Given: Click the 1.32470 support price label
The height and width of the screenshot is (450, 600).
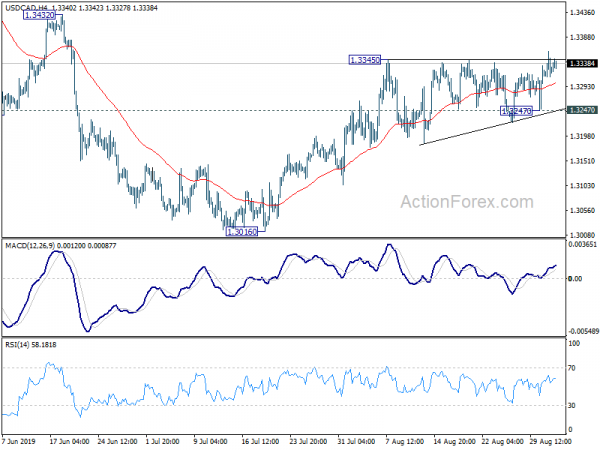Looking at the screenshot, I should [517, 111].
